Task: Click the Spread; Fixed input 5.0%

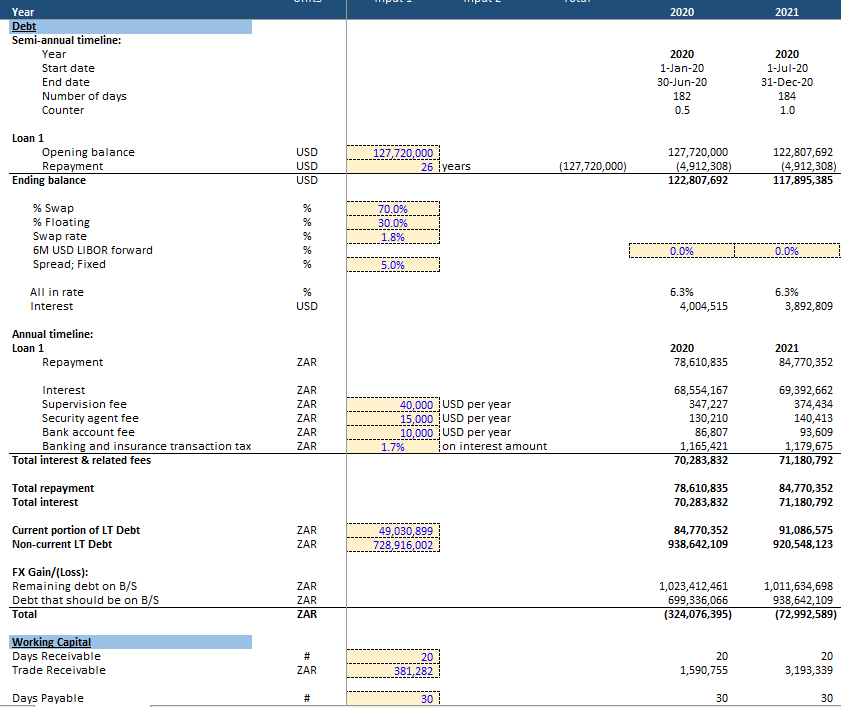Action: coord(393,265)
